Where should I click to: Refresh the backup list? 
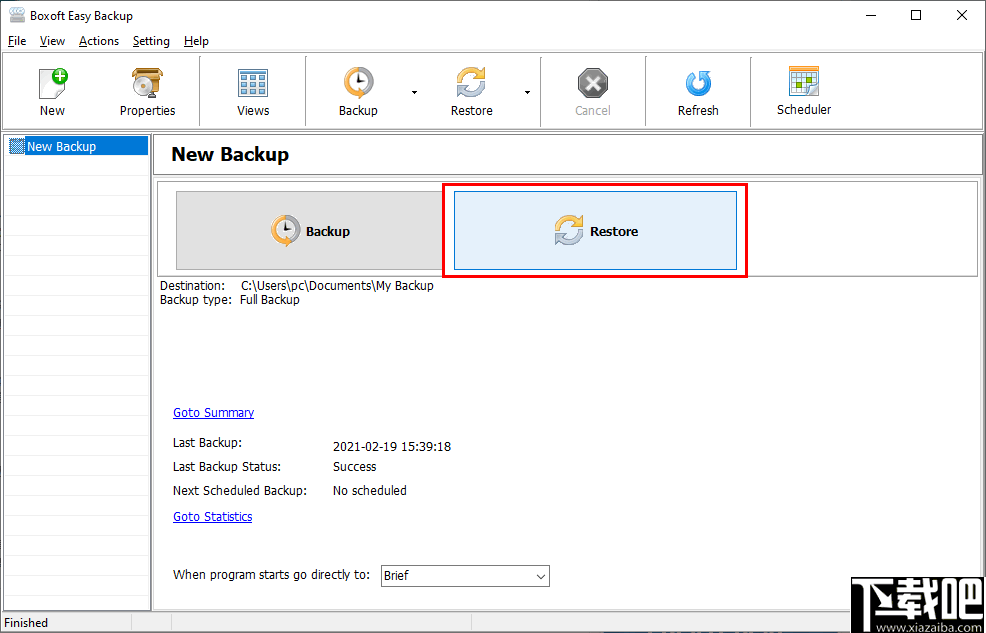pyautogui.click(x=697, y=90)
